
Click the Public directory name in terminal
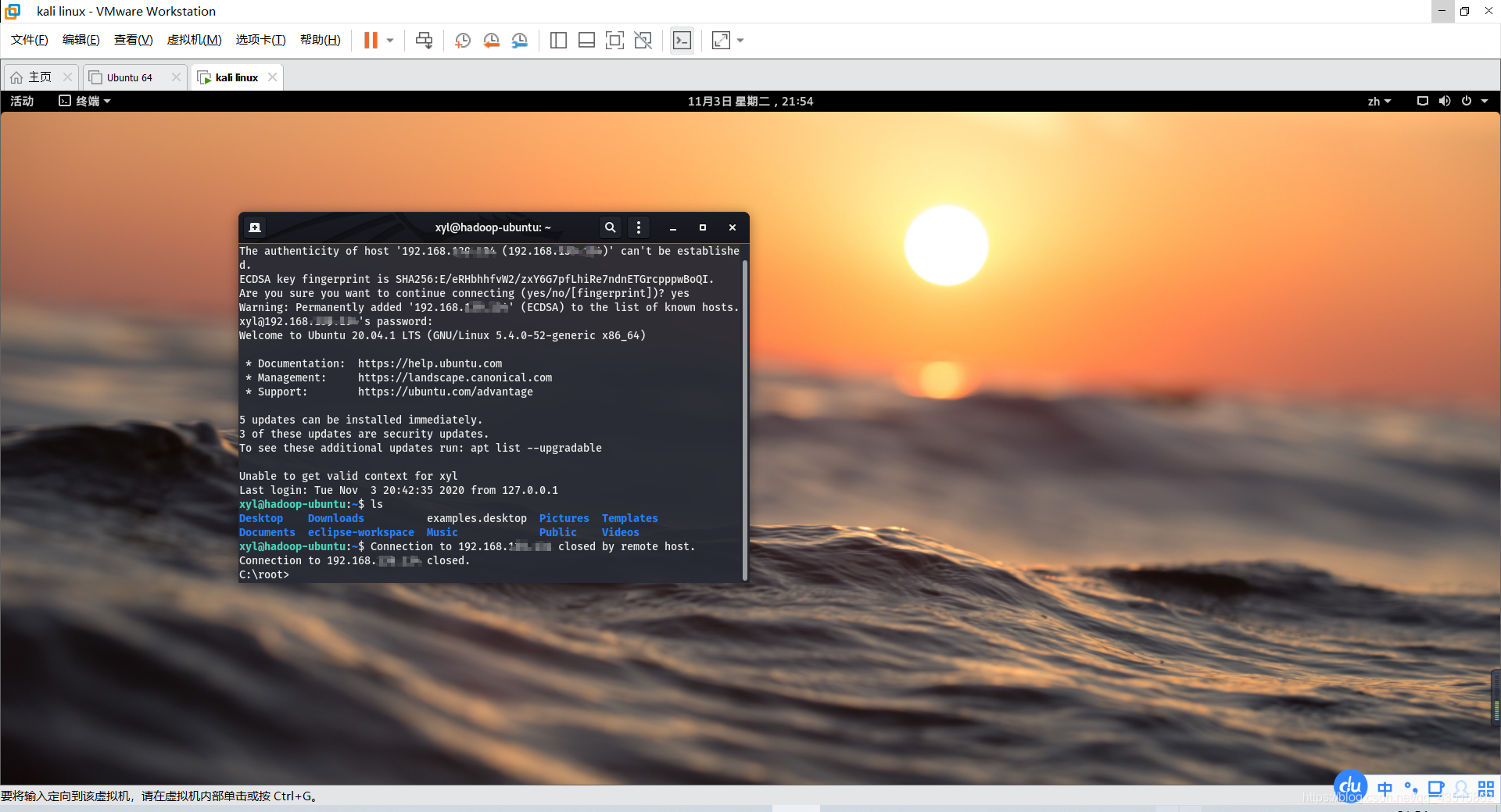pyautogui.click(x=558, y=533)
